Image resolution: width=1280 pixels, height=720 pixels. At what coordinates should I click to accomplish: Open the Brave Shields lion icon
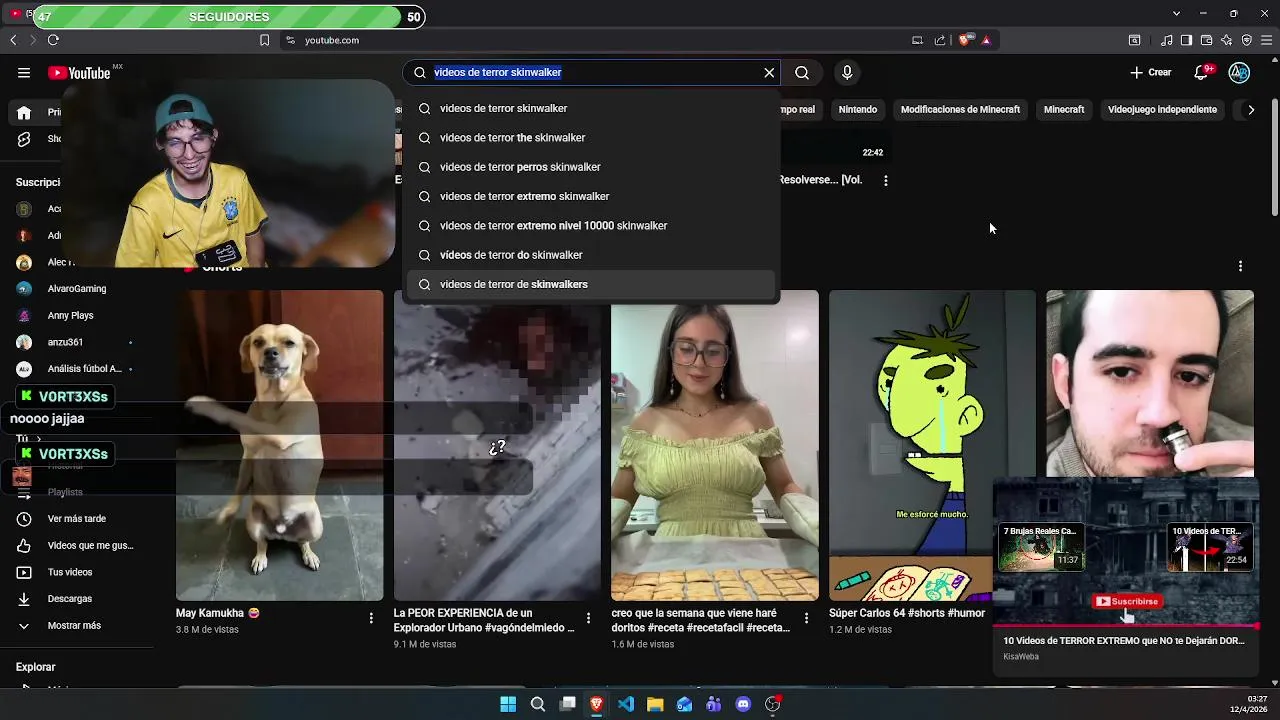tap(964, 40)
